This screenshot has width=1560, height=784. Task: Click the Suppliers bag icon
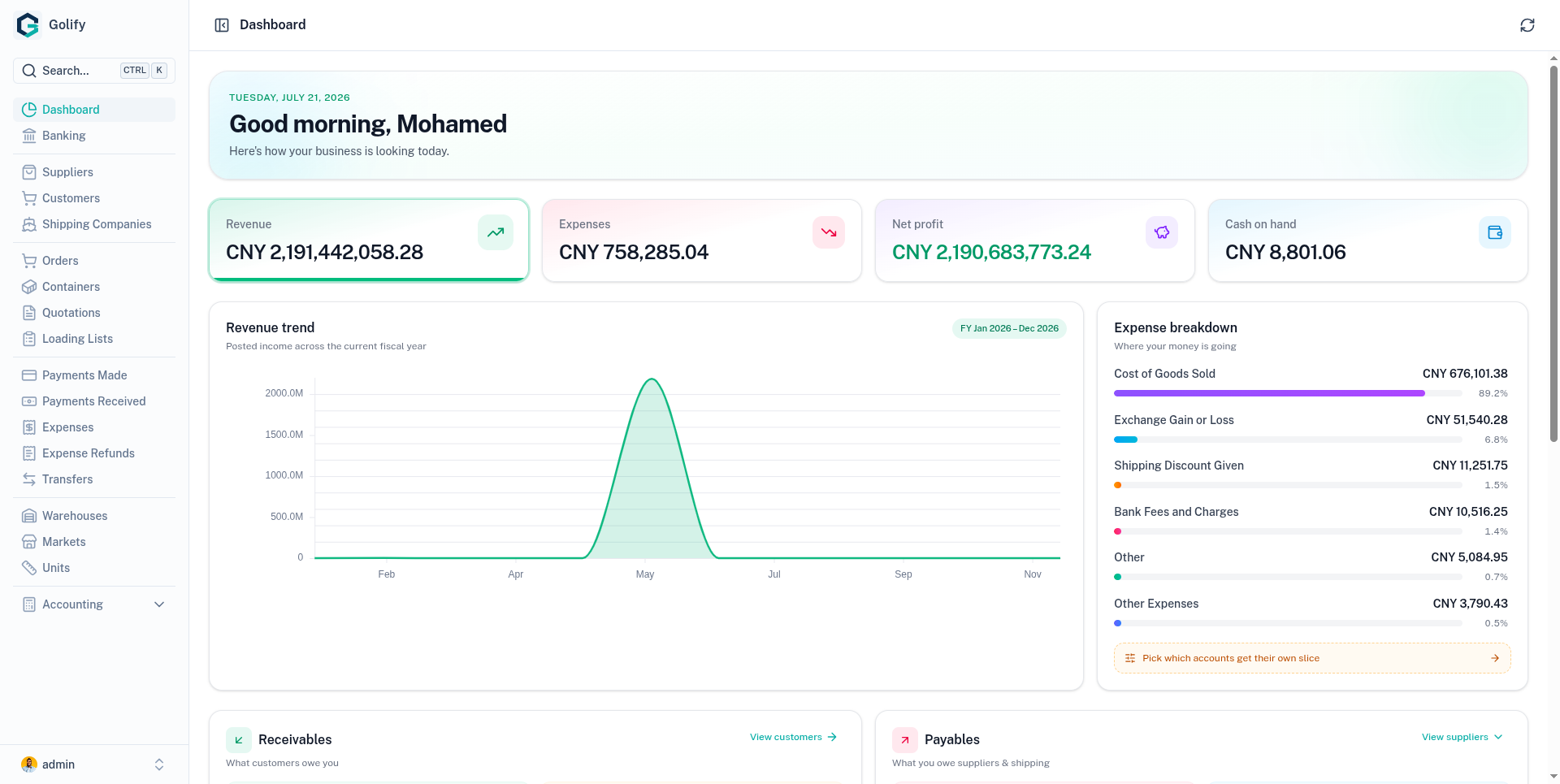pyautogui.click(x=29, y=172)
